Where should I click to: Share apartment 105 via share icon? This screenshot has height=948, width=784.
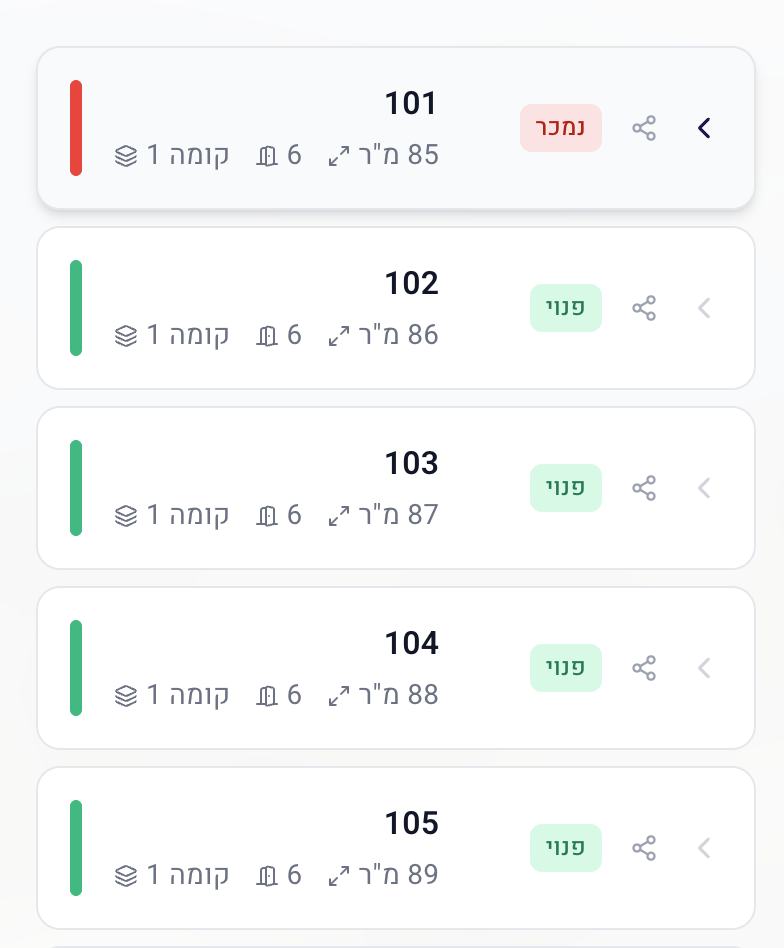click(644, 848)
